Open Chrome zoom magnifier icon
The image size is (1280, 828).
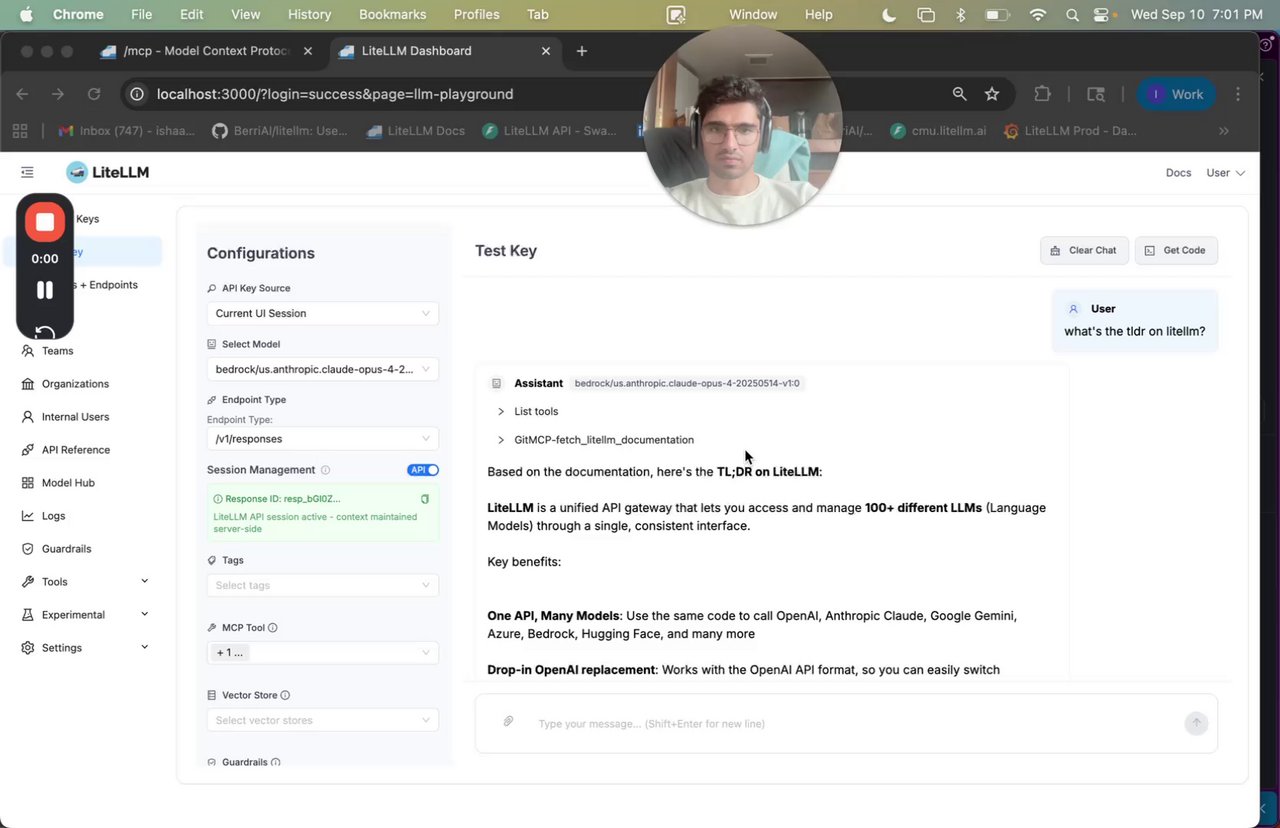point(960,94)
